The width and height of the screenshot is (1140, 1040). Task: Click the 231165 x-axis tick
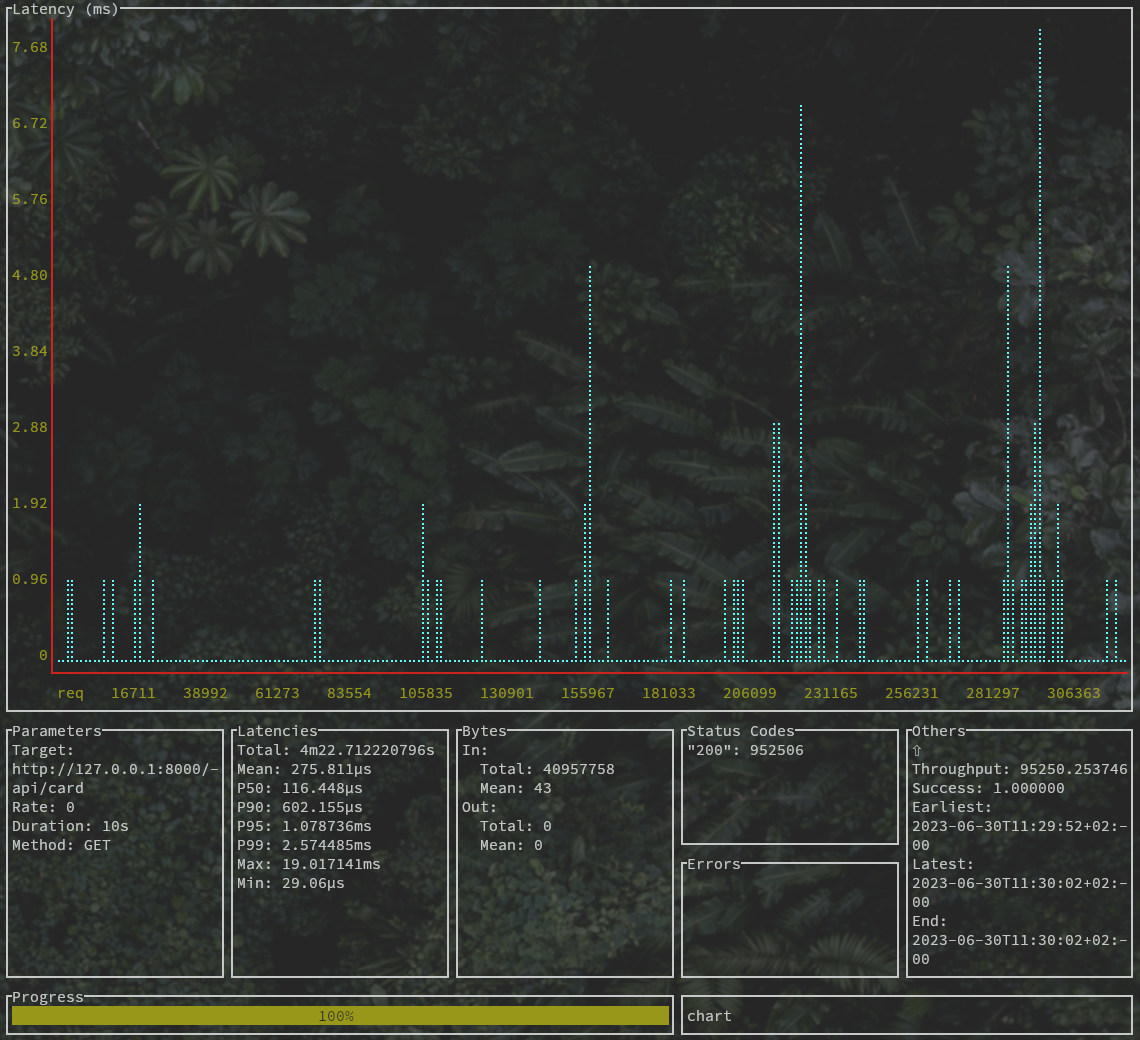pos(831,693)
